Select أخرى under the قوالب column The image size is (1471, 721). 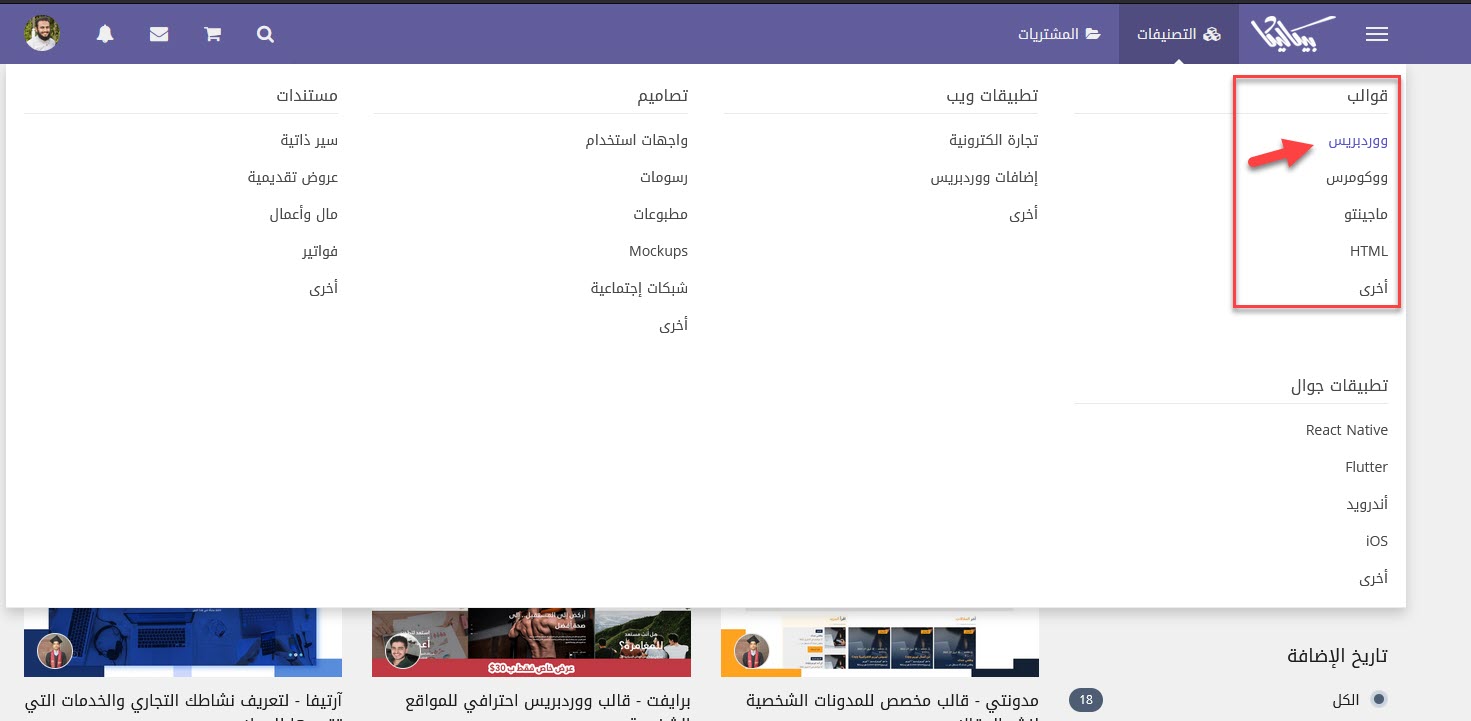pyautogui.click(x=1373, y=288)
